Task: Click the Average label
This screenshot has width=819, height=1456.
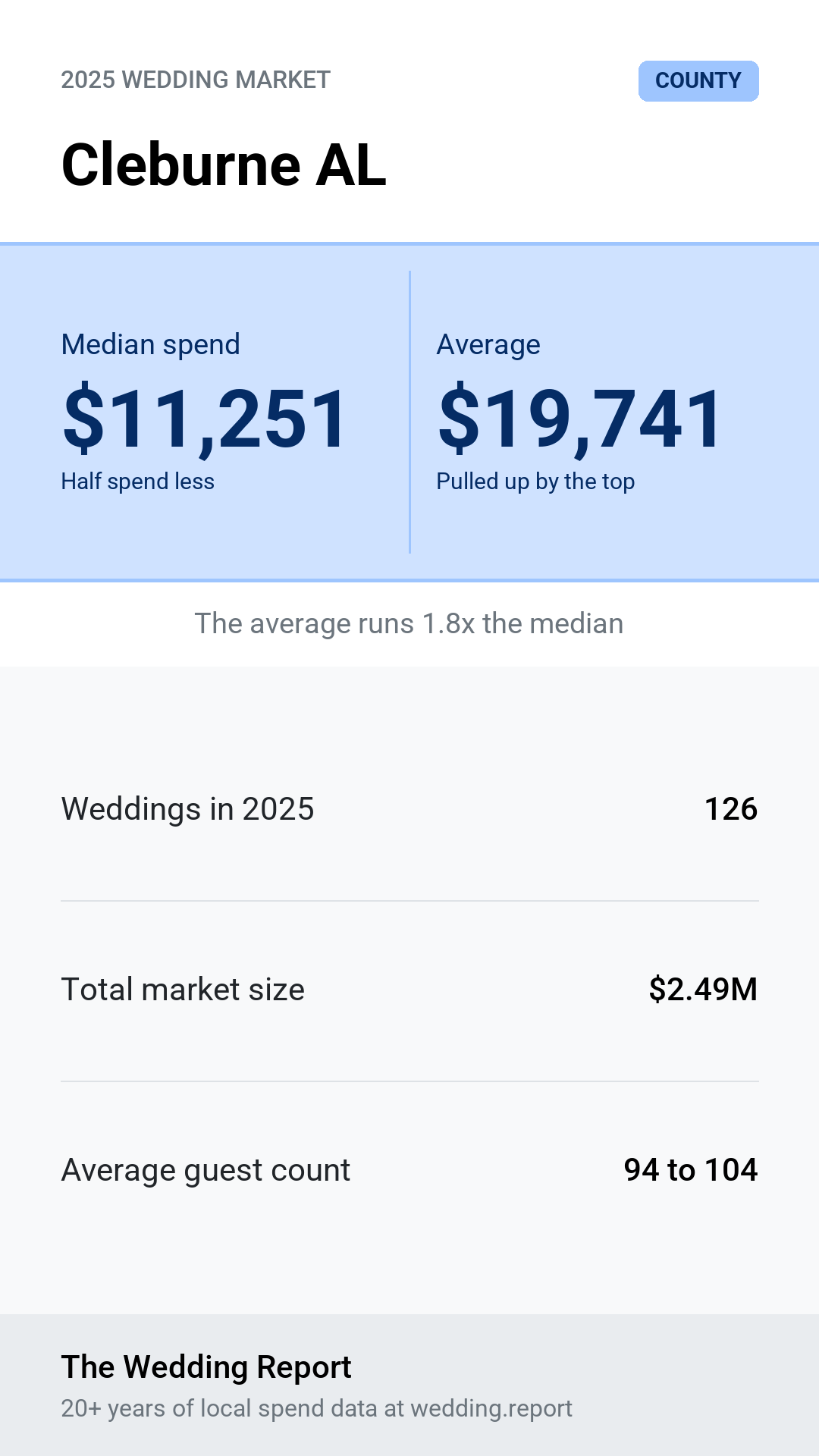Action: click(488, 344)
